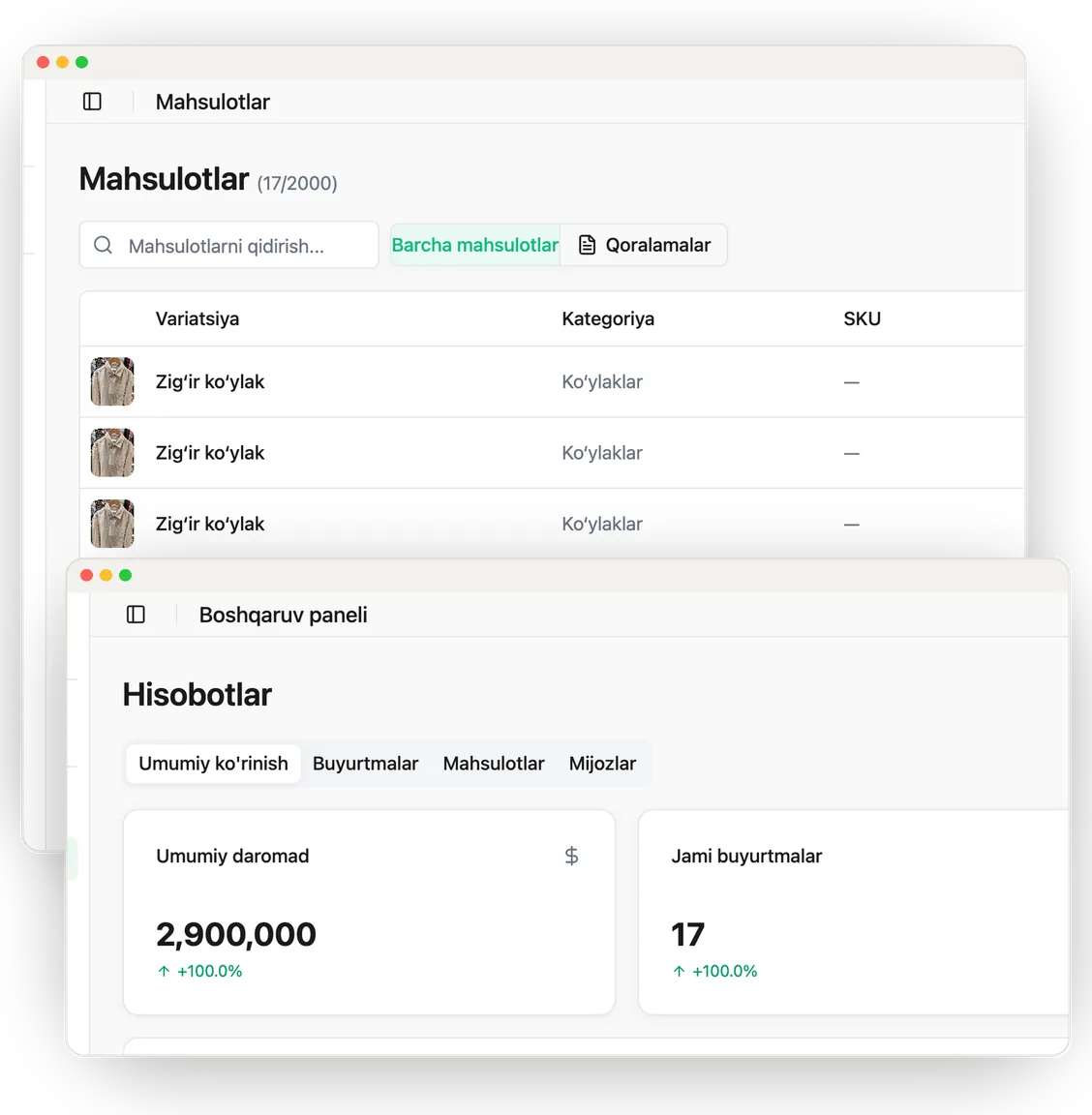Click the document icon beside Qoralamalar

(x=587, y=245)
